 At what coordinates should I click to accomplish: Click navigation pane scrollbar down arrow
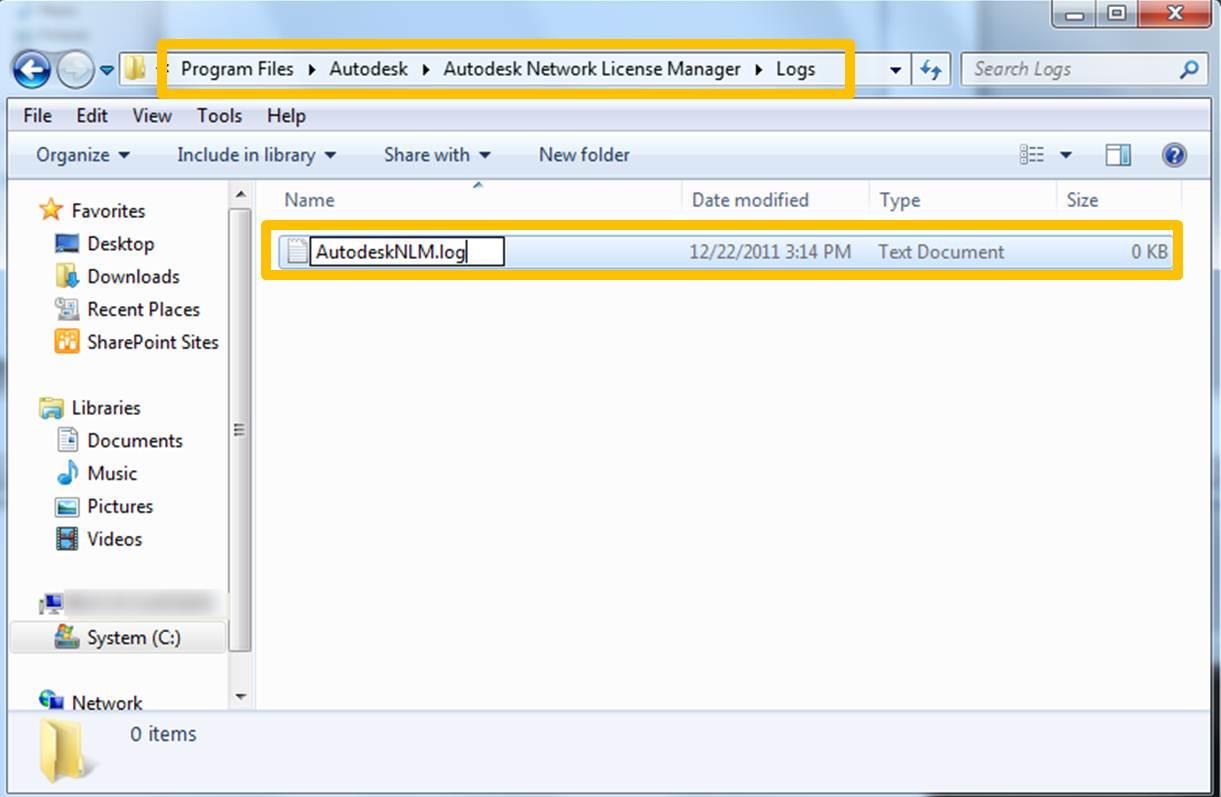(240, 696)
